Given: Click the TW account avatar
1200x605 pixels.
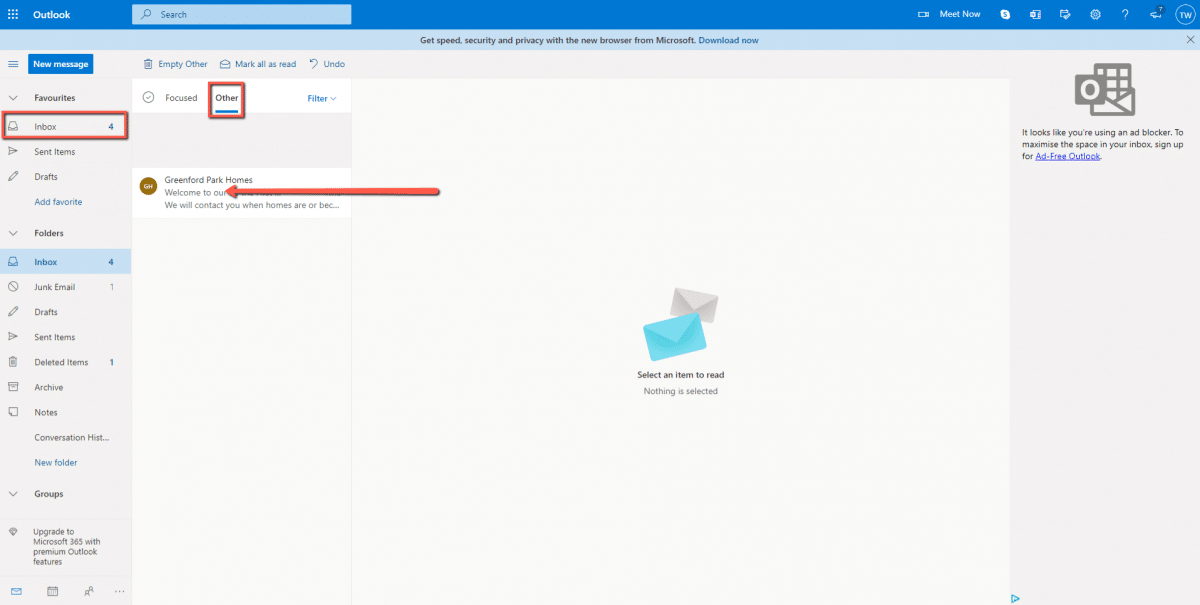Looking at the screenshot, I should [x=1184, y=14].
